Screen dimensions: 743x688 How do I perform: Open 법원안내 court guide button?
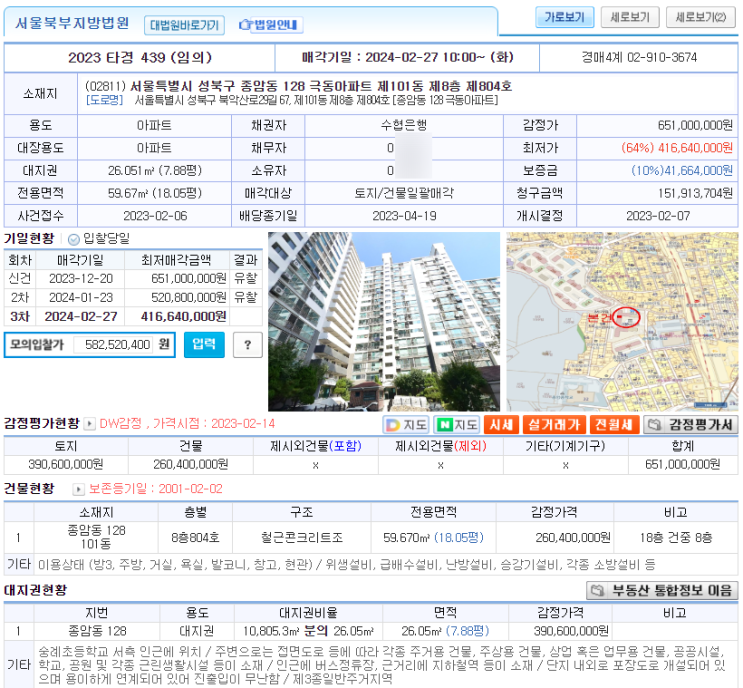click(x=270, y=25)
